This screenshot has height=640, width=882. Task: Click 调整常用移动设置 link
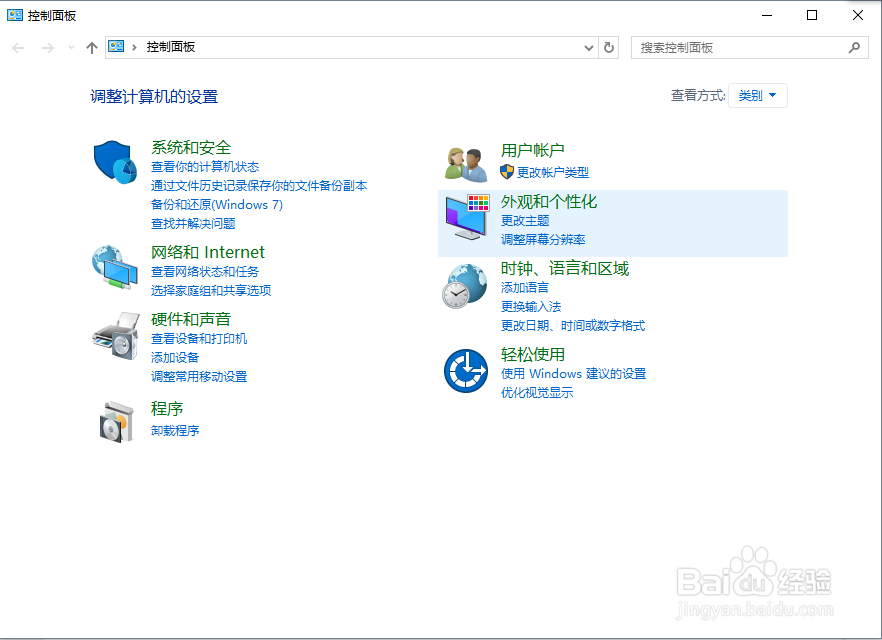(x=199, y=376)
